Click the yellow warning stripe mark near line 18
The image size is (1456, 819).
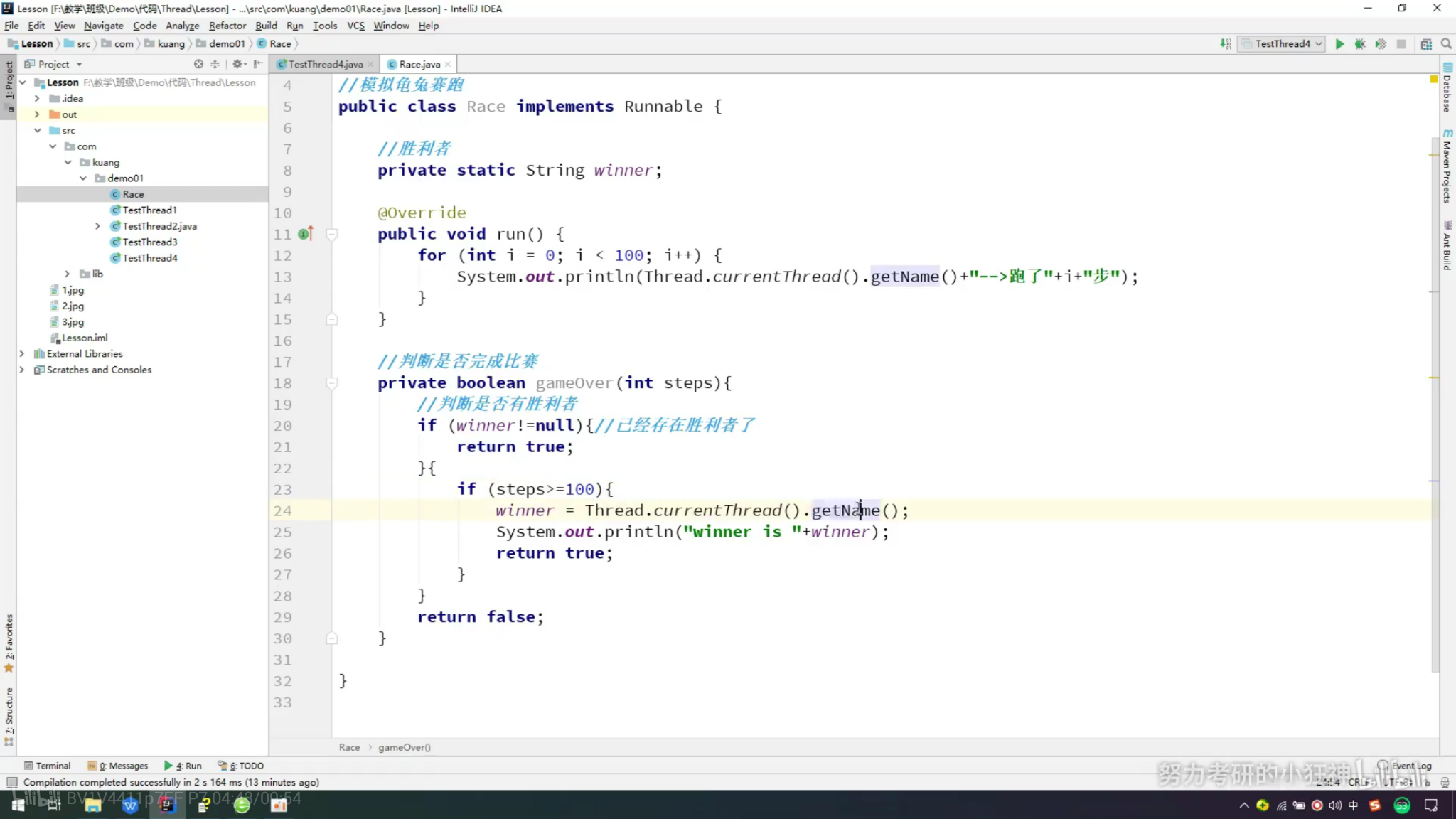click(1434, 378)
